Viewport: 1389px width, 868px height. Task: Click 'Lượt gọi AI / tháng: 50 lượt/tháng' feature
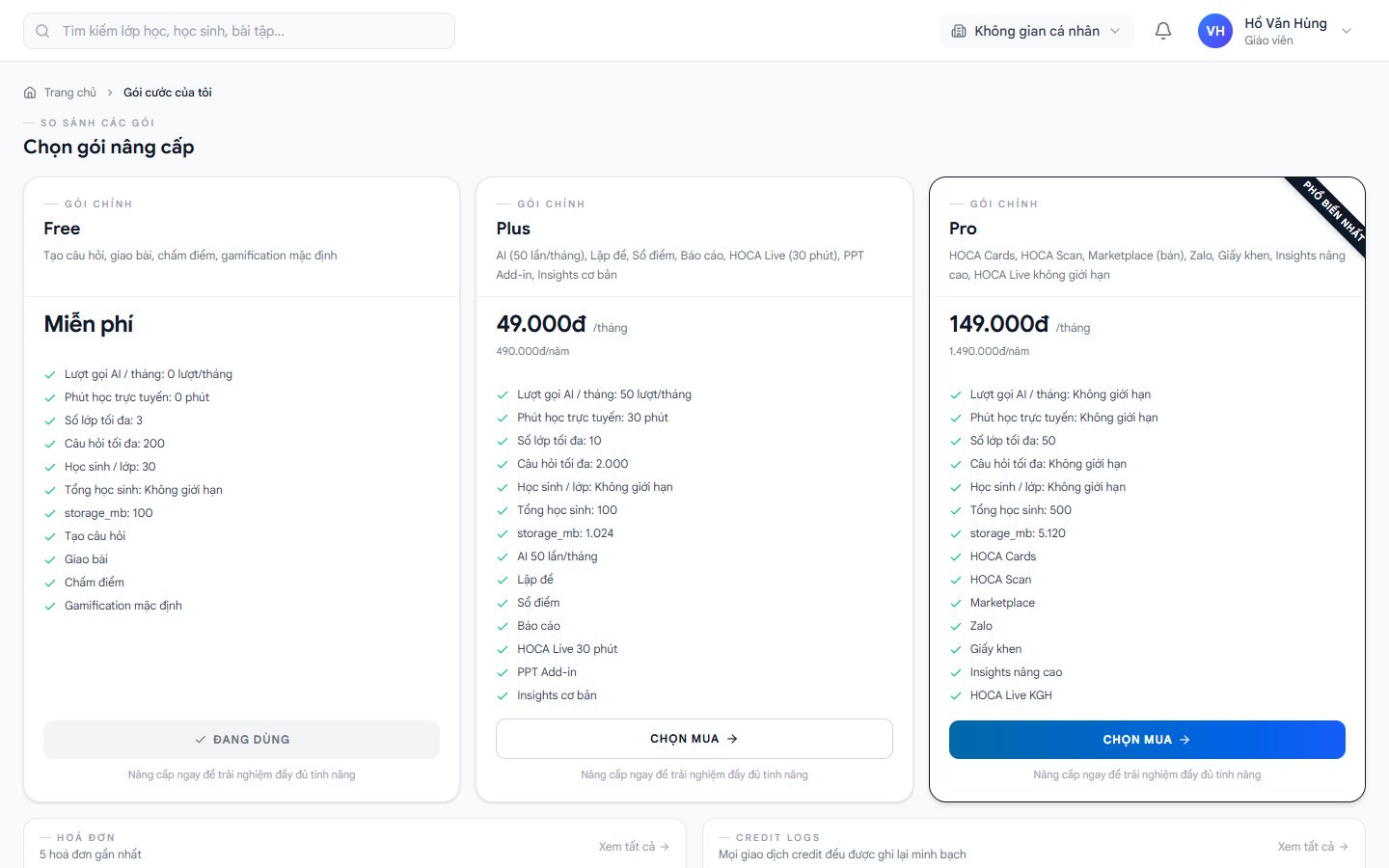point(604,394)
